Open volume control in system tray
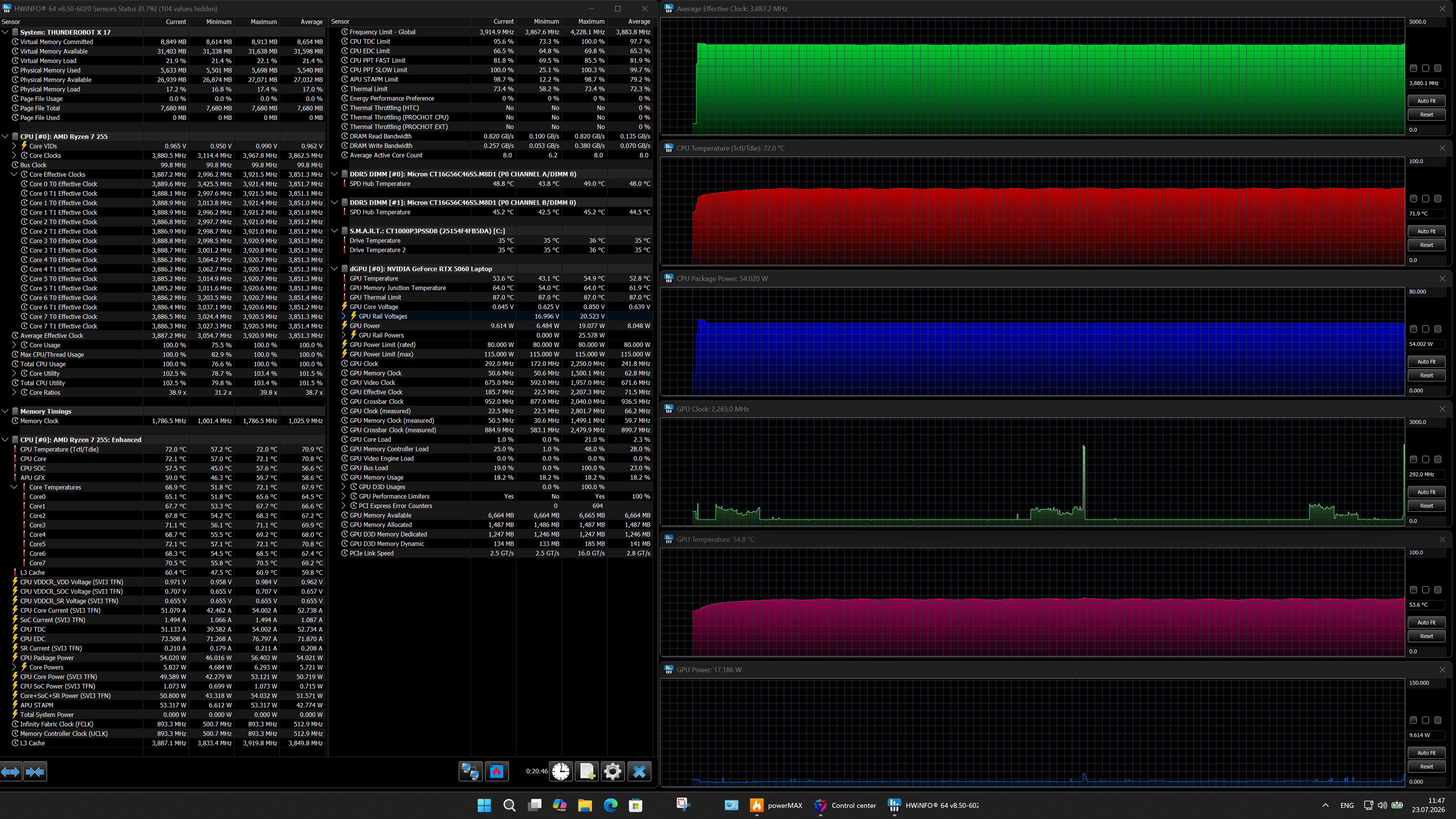Image resolution: width=1456 pixels, height=819 pixels. coord(1383,805)
